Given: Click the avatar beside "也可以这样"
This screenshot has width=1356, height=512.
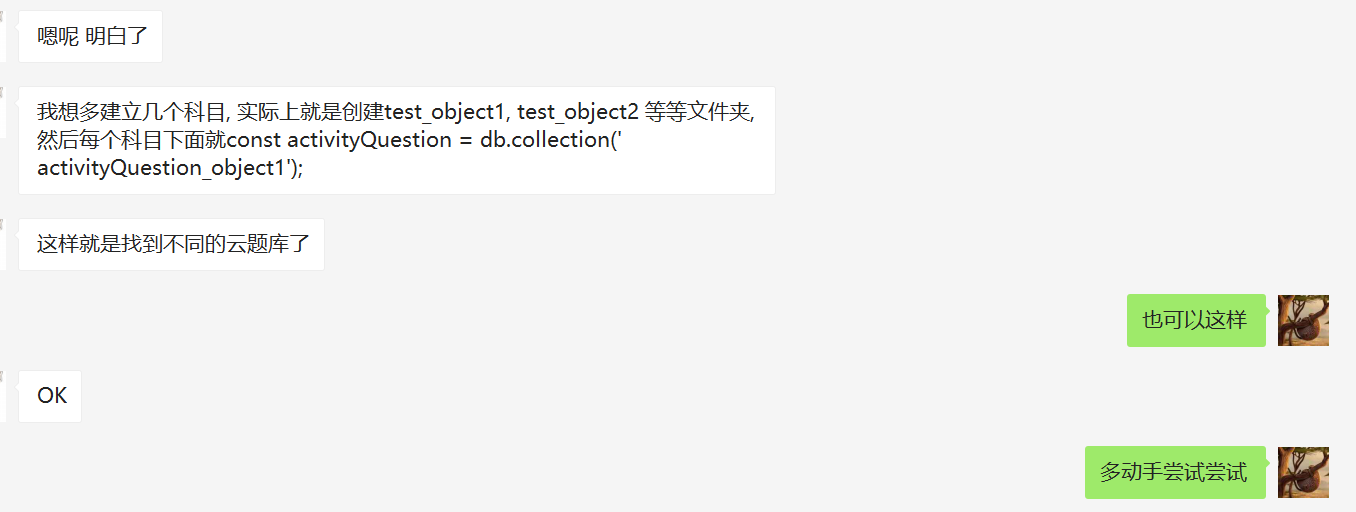Looking at the screenshot, I should coord(1303,320).
